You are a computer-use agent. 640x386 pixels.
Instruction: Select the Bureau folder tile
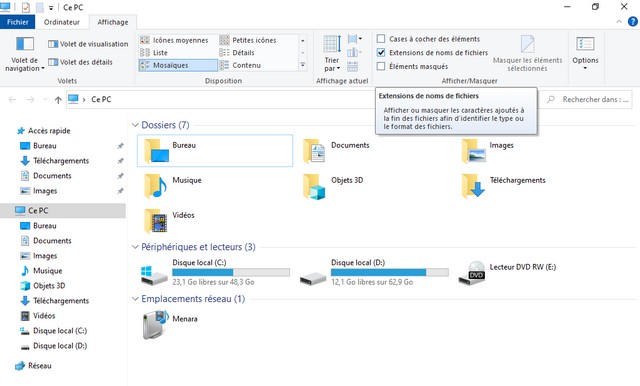215,151
